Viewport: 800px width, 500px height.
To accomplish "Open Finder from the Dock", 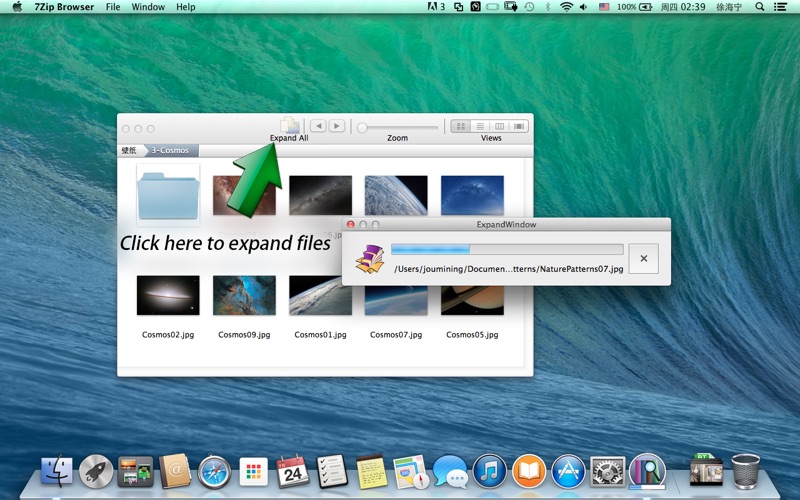I will pyautogui.click(x=57, y=471).
